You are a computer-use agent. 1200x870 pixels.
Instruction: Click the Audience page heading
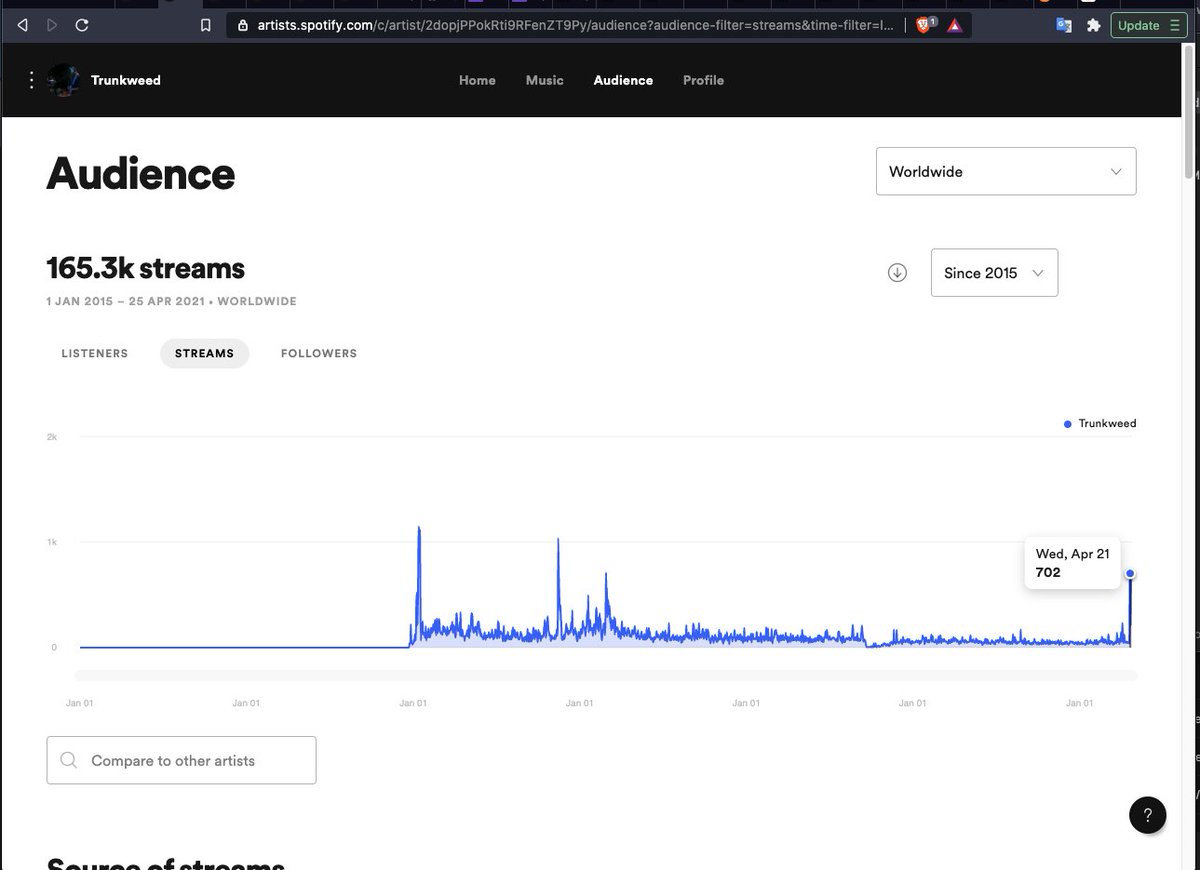click(140, 173)
